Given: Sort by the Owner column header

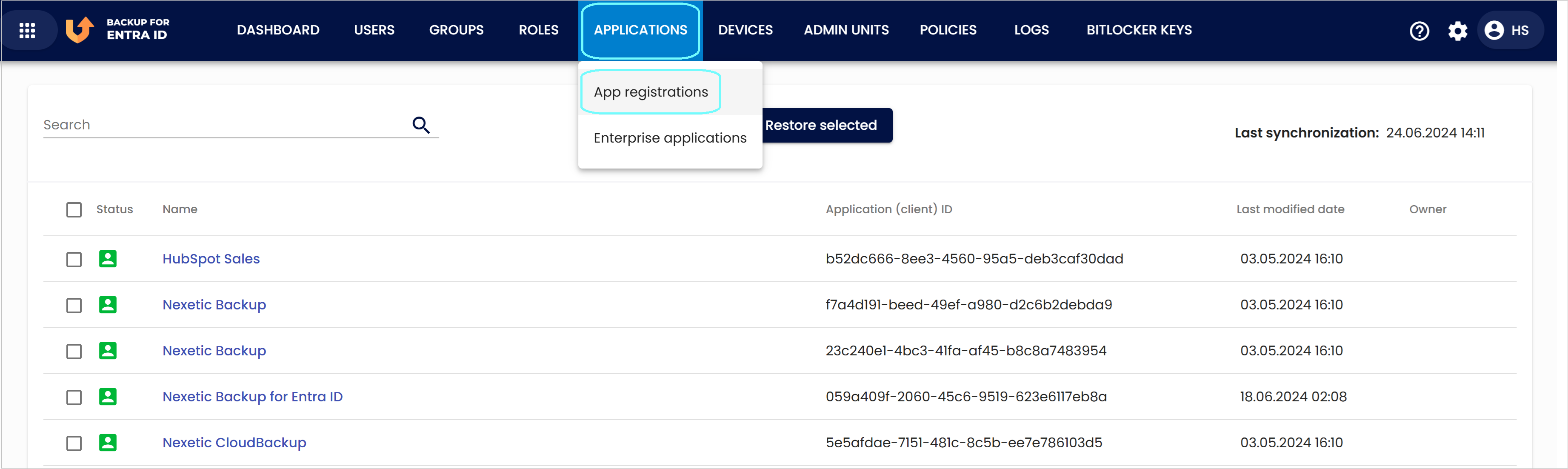Looking at the screenshot, I should tap(1428, 209).
